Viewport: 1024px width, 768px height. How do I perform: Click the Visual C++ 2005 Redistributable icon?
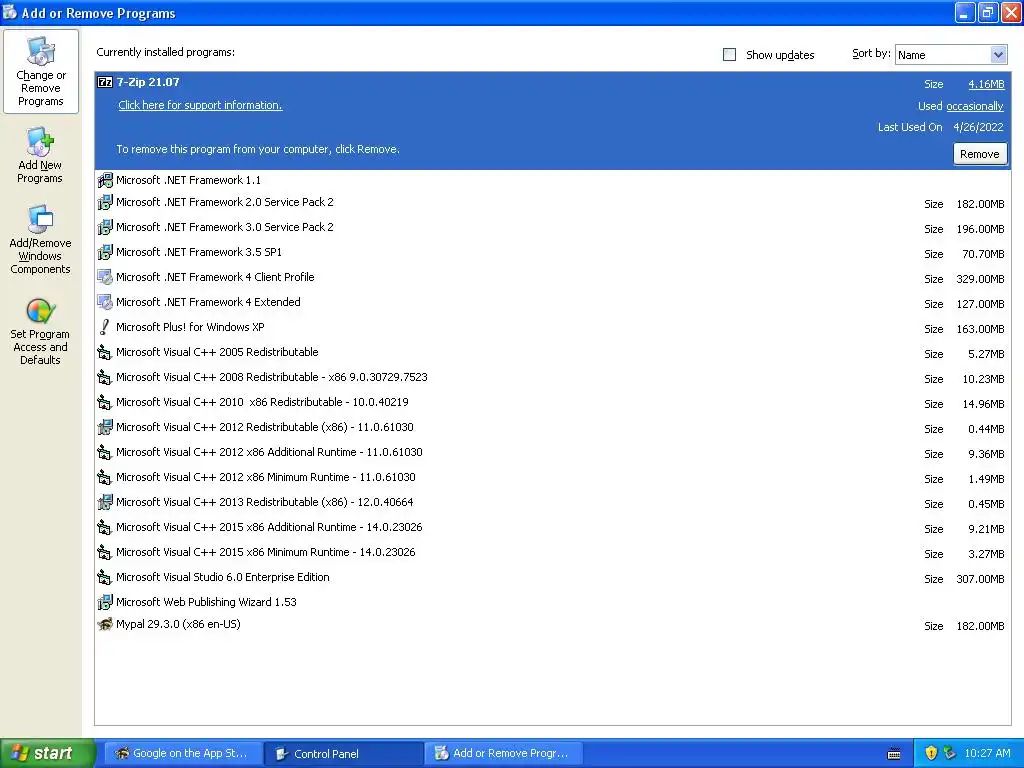click(x=104, y=352)
